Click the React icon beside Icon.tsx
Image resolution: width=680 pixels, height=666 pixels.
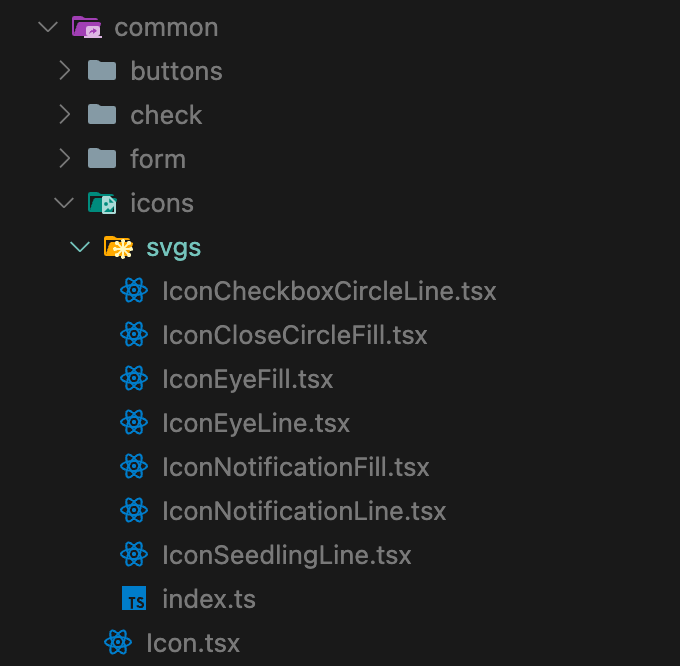pos(118,643)
